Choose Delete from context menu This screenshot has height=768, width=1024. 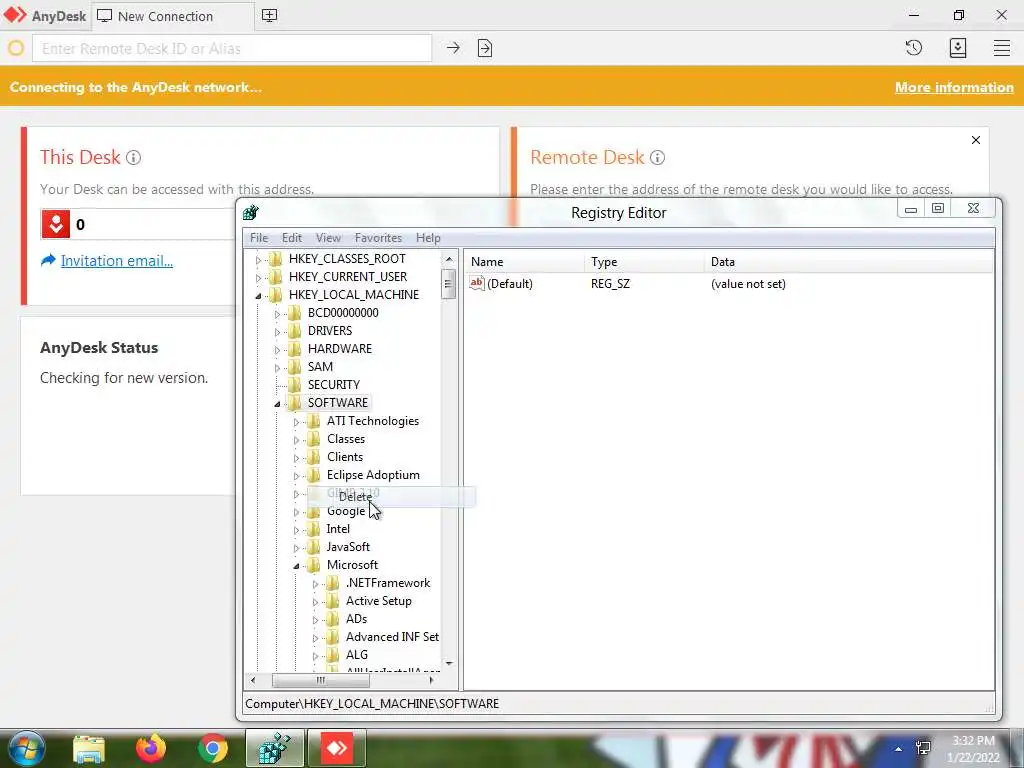tap(391, 497)
